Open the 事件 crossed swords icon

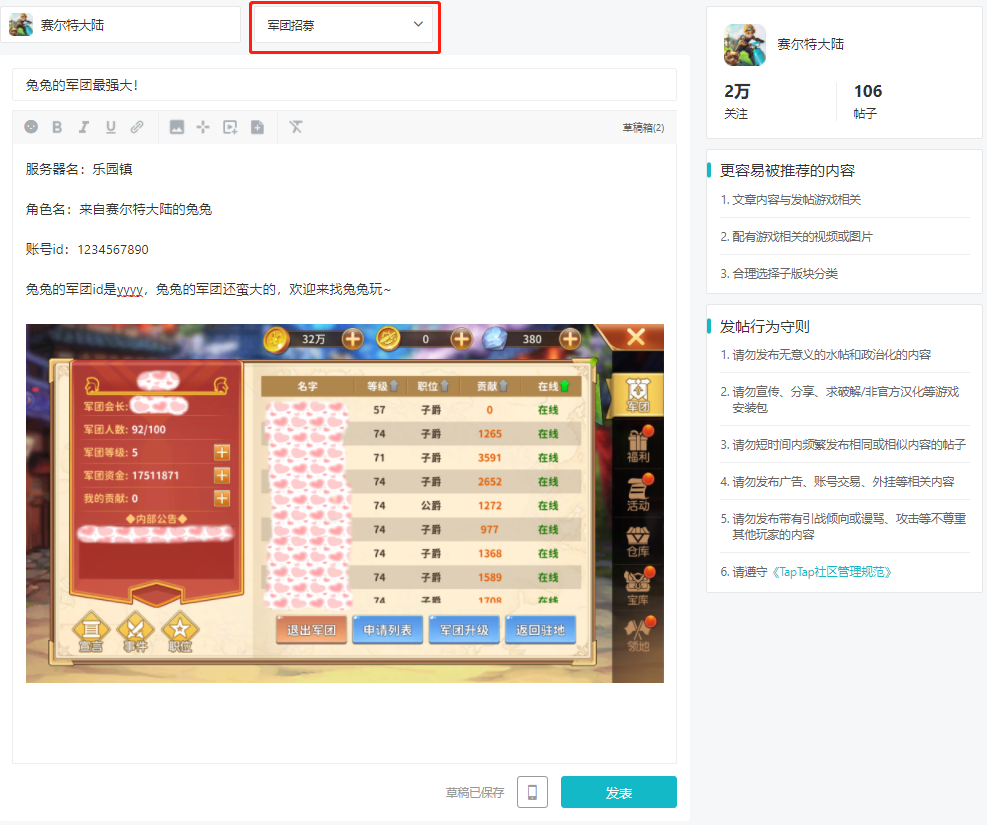click(x=136, y=631)
